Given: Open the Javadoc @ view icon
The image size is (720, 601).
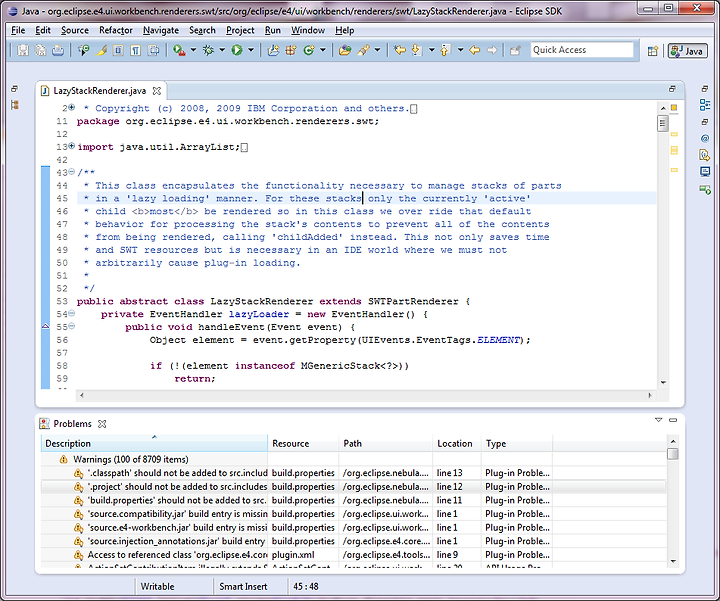Looking at the screenshot, I should click(x=705, y=138).
